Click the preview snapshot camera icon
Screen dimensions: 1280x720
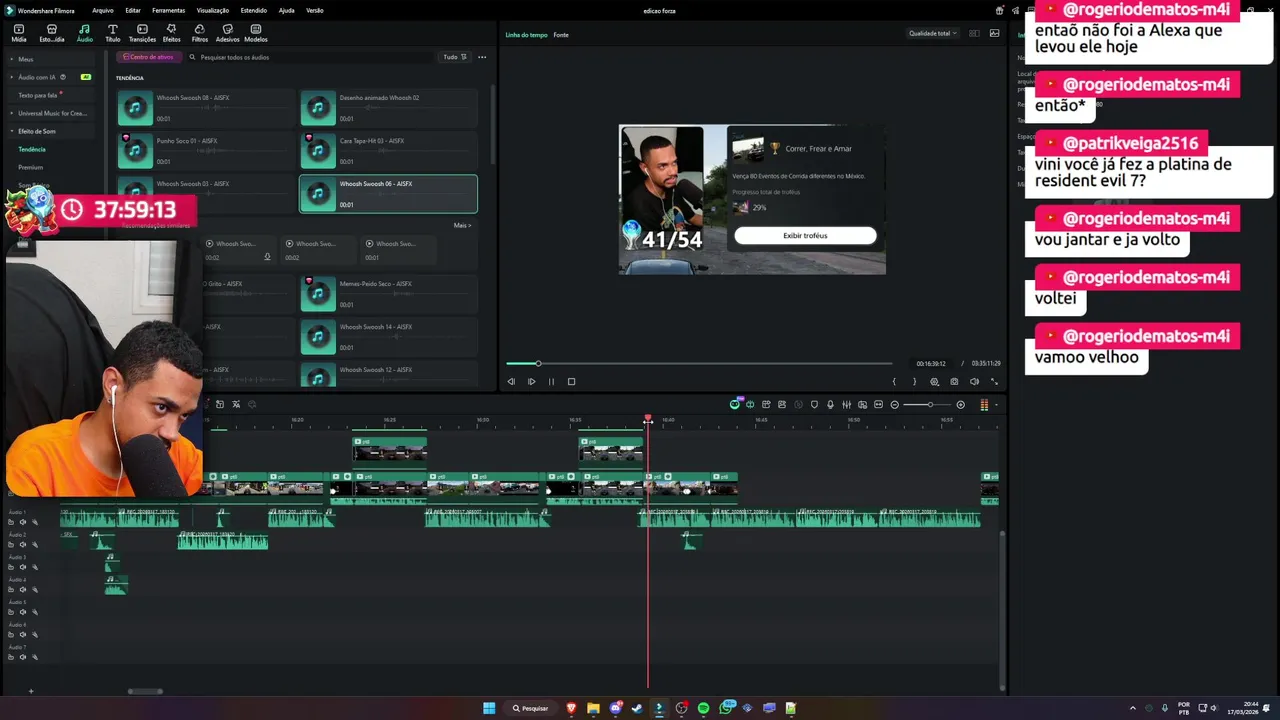tap(954, 381)
